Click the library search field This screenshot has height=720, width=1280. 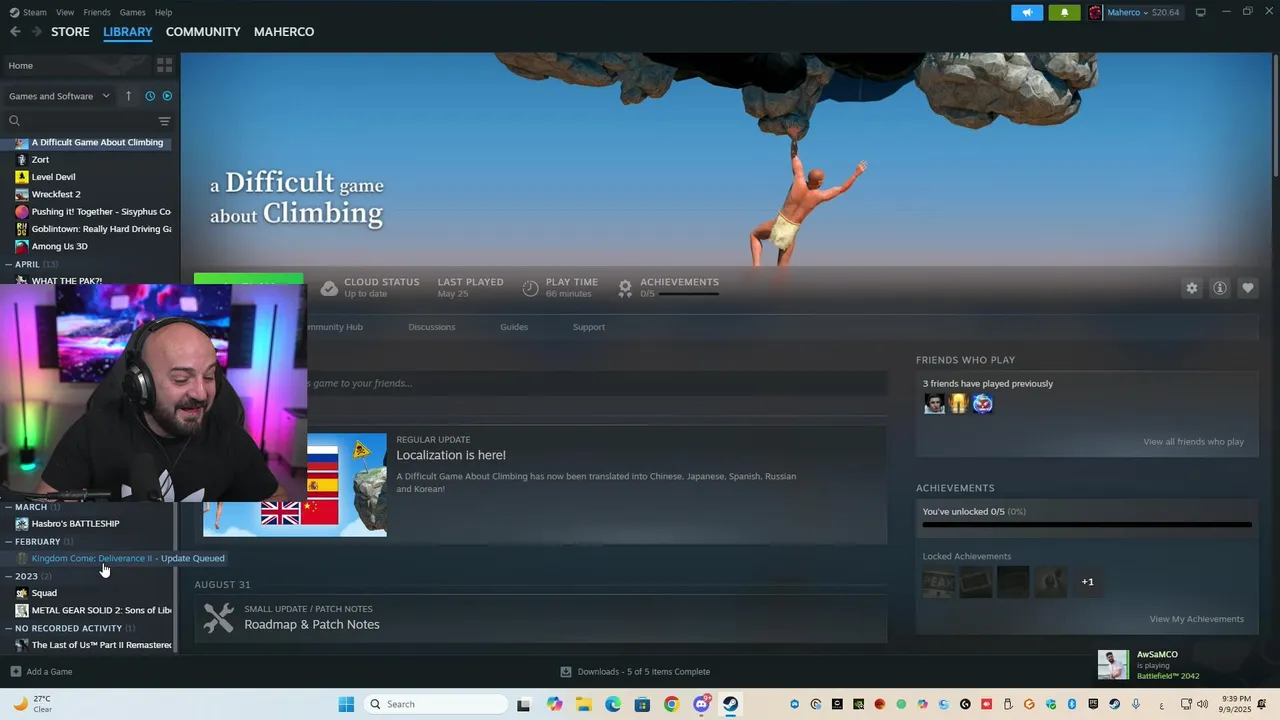(x=82, y=121)
